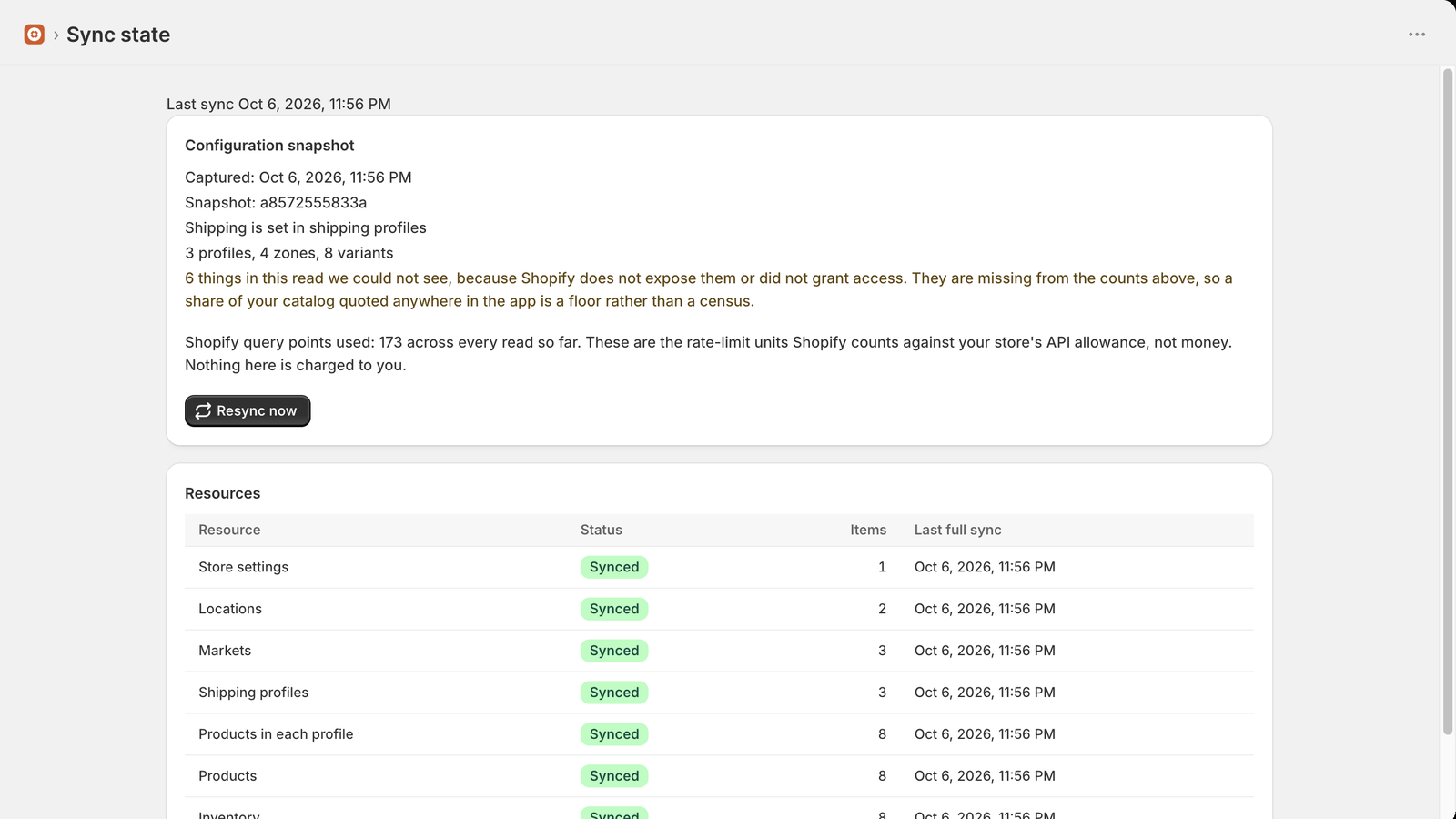Select the Store settings row label

tap(243, 567)
